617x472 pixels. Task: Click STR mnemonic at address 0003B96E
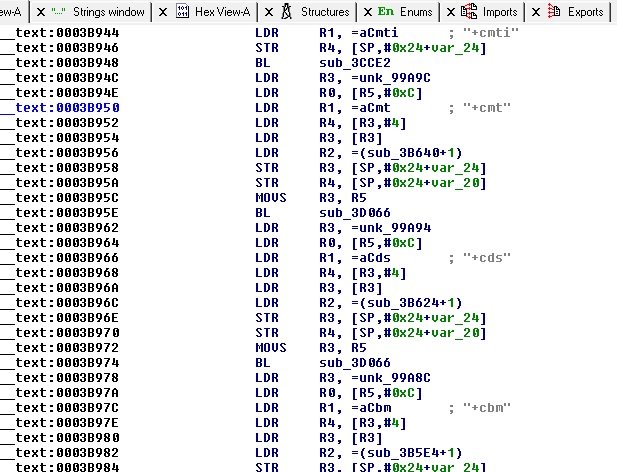coord(267,318)
